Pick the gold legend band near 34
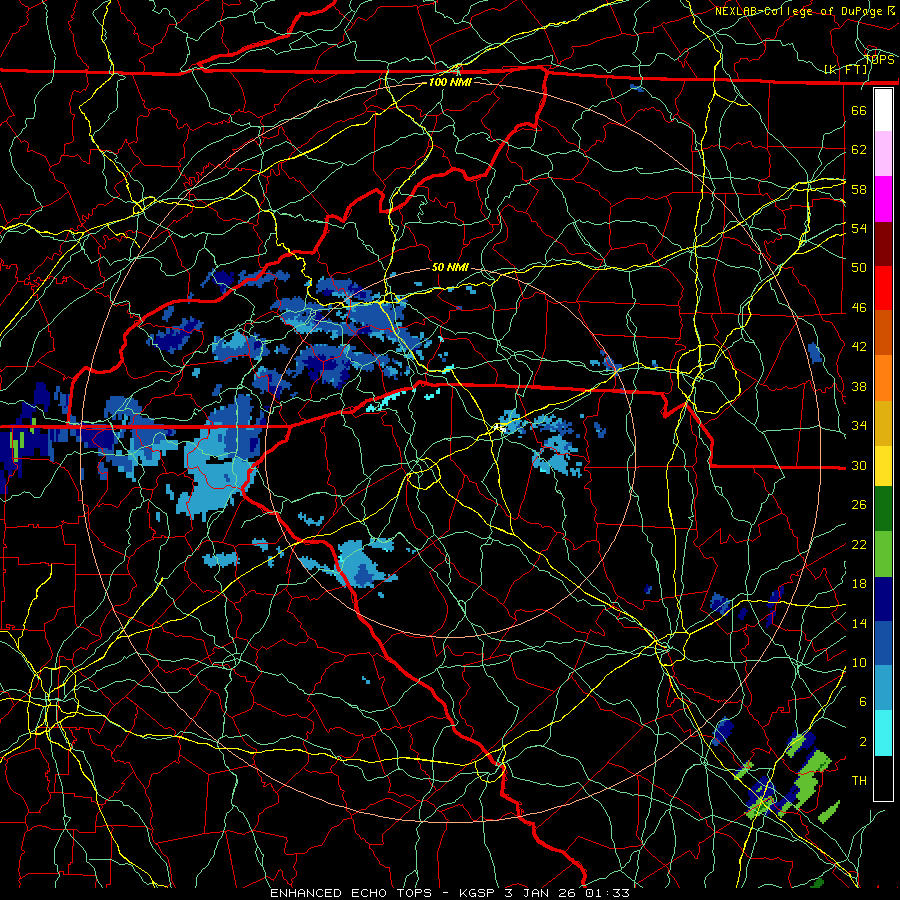The image size is (900, 900). tap(883, 423)
